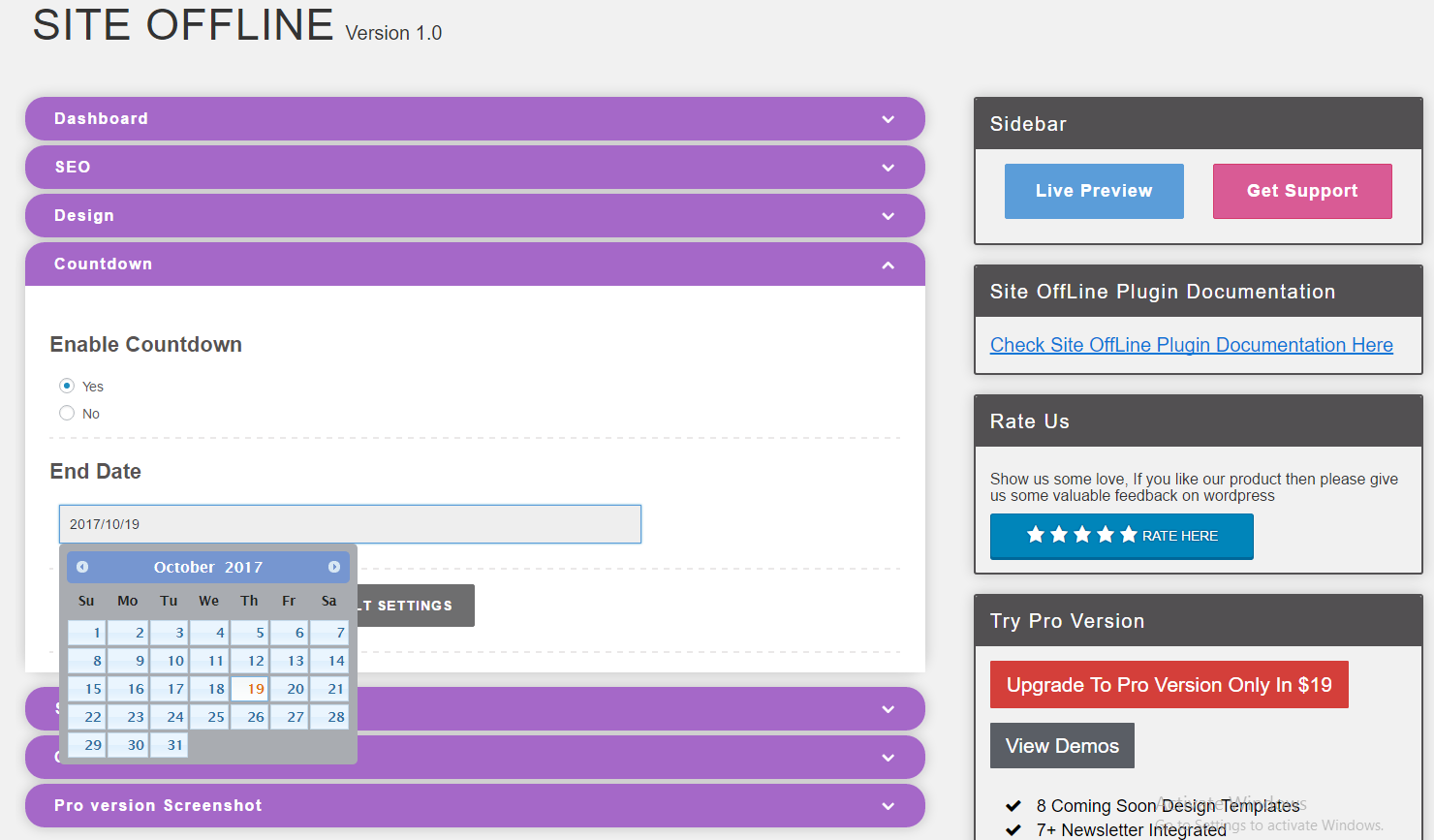
Task: Open the SEO accordion tab
Action: (475, 167)
